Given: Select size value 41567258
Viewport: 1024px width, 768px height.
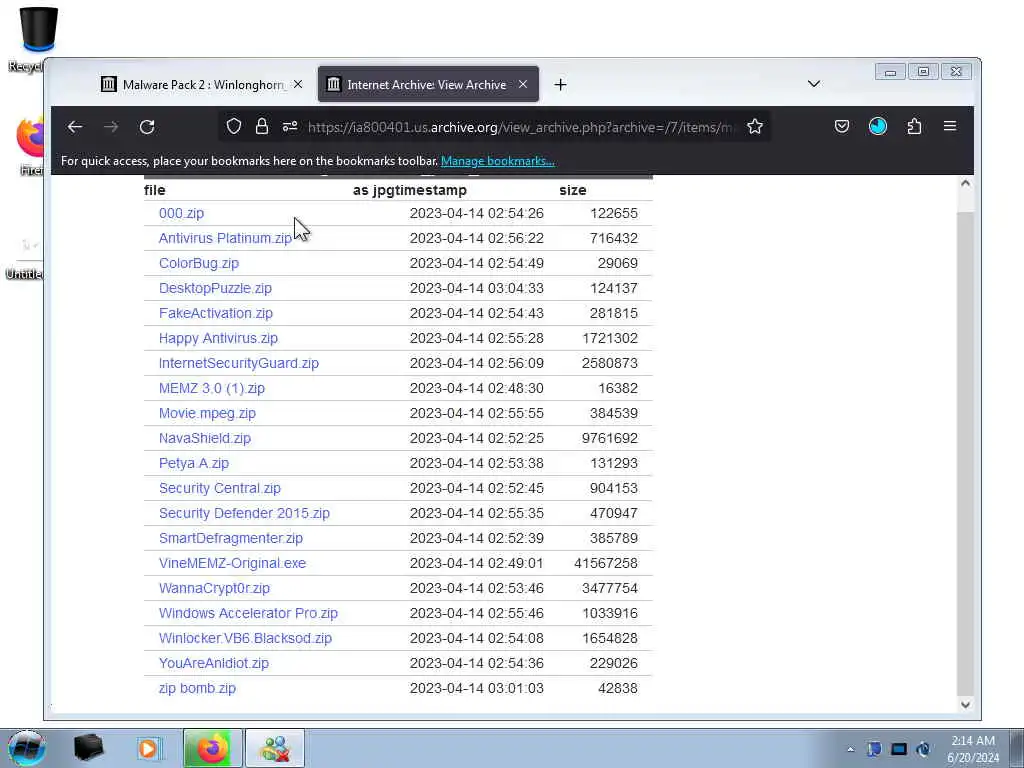Looking at the screenshot, I should tap(606, 563).
